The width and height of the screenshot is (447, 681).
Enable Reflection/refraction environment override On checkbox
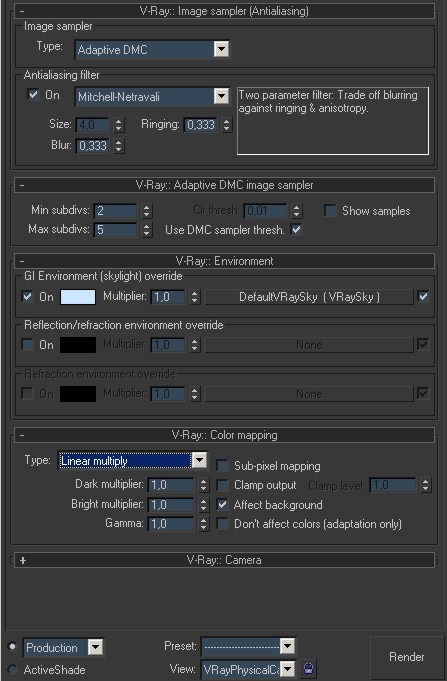point(27,345)
